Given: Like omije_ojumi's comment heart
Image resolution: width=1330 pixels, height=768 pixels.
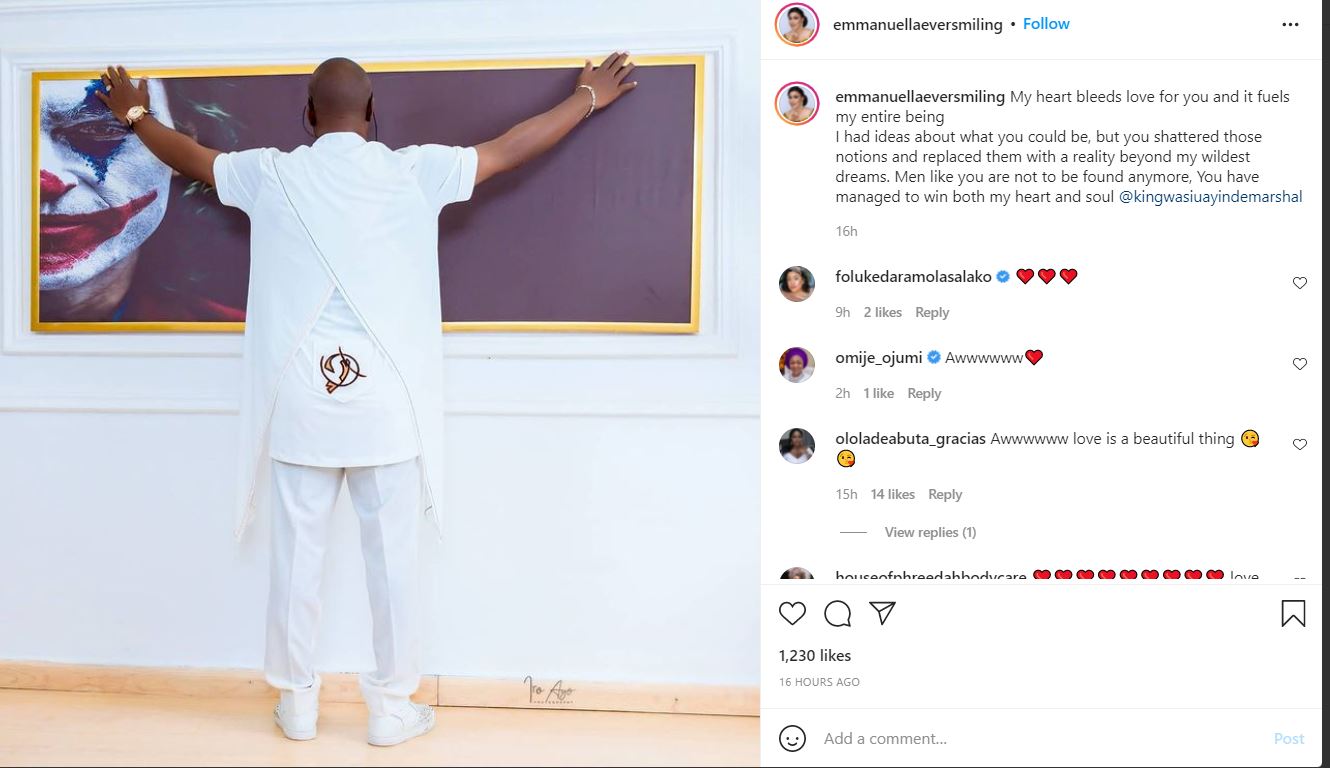Looking at the screenshot, I should point(1300,364).
